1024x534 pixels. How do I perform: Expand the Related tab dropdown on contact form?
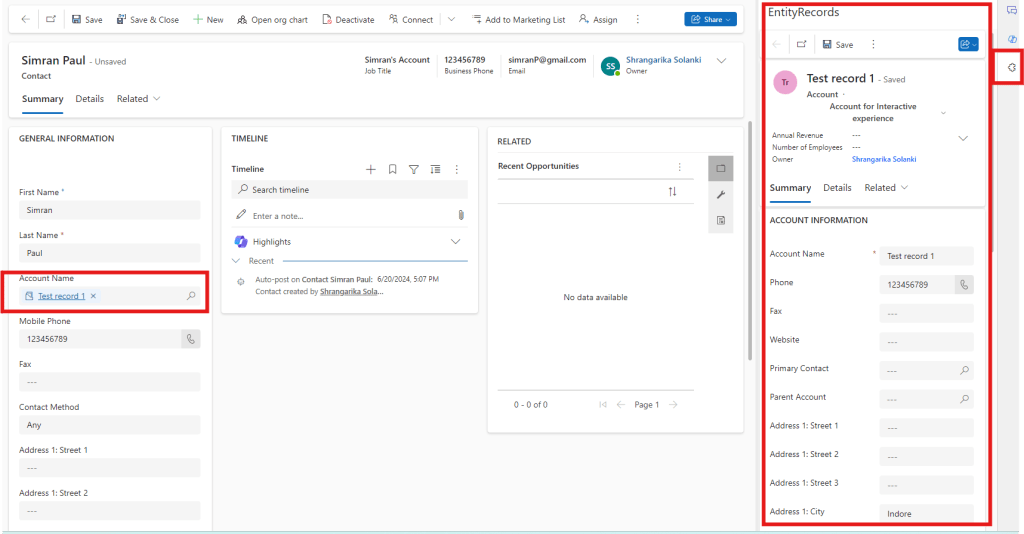[x=138, y=99]
